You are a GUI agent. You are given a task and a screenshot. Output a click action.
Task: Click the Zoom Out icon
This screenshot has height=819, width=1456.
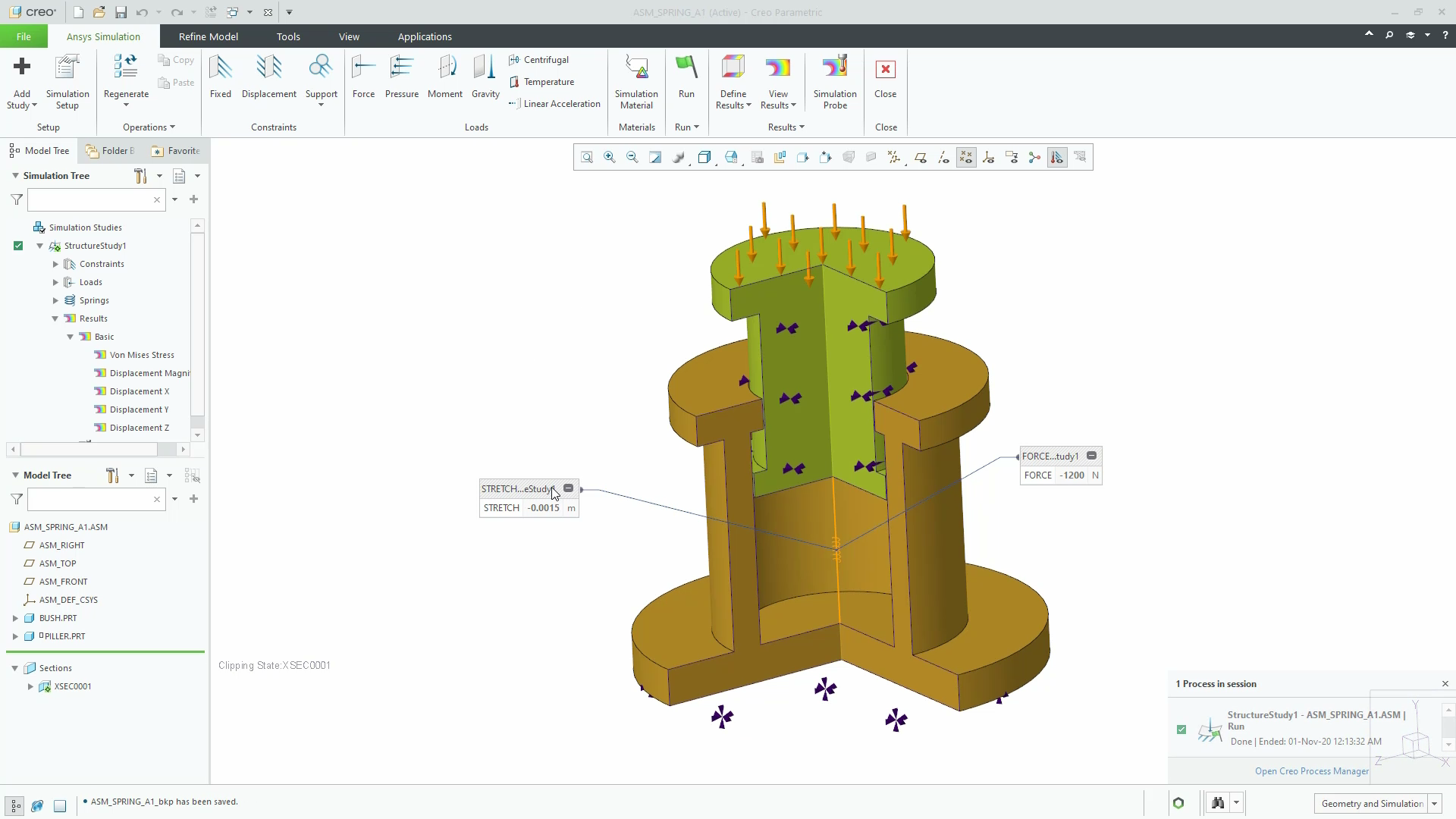(x=632, y=158)
